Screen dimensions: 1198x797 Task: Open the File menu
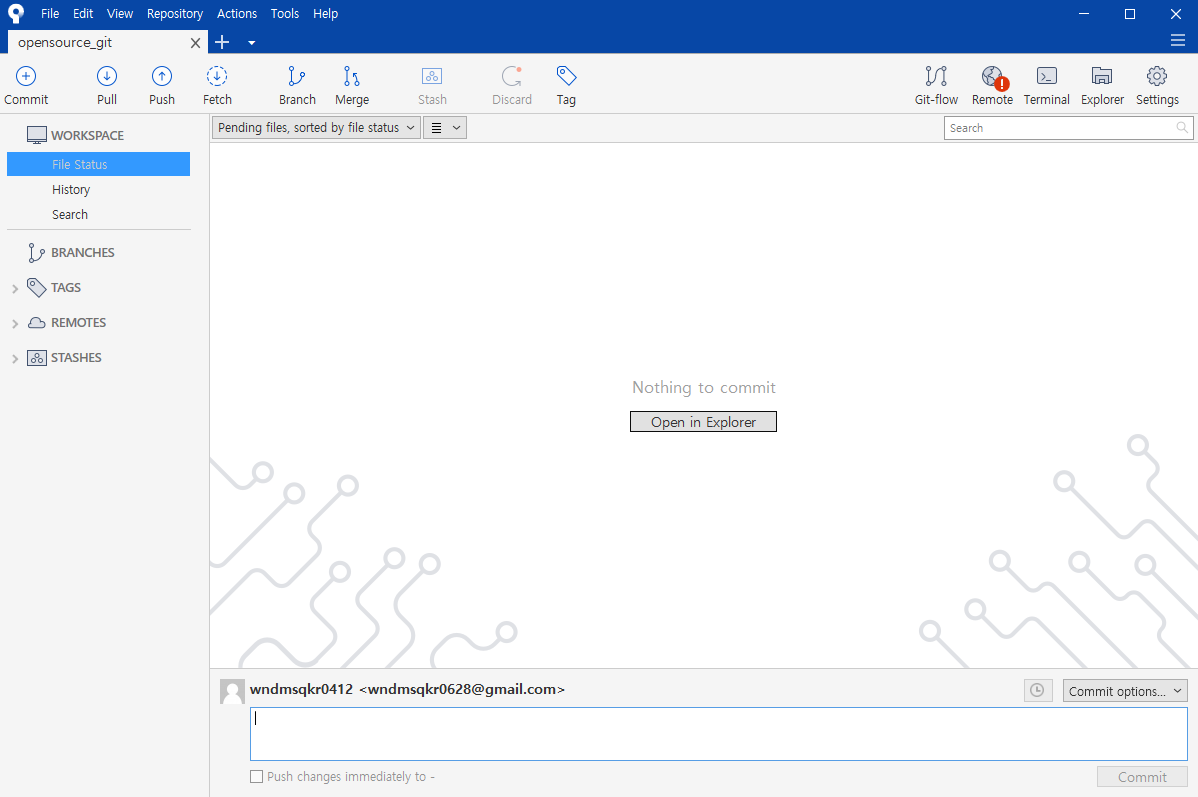point(50,14)
